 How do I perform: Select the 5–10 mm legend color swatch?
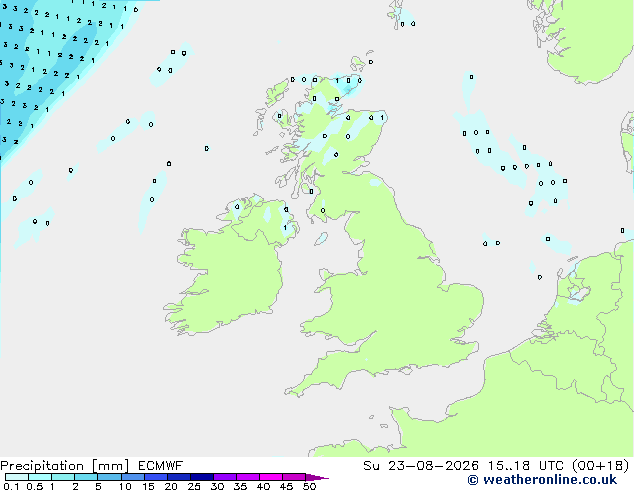pyautogui.click(x=109, y=477)
